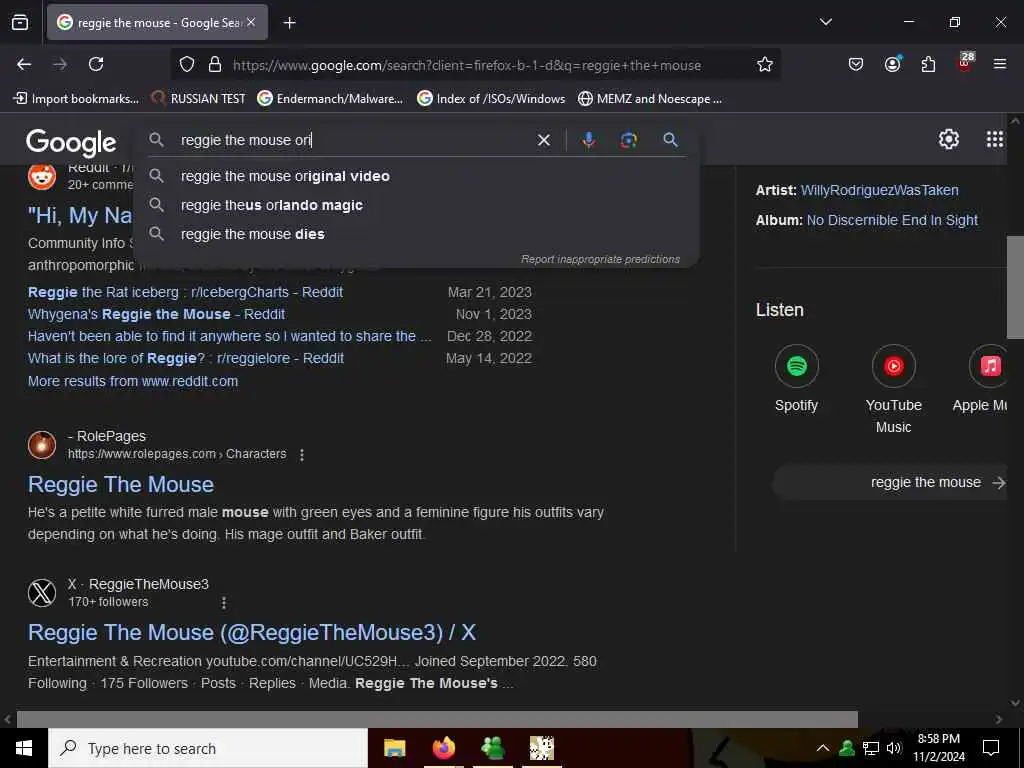The height and width of the screenshot is (768, 1024).
Task: Click the reggie the mouse arrow button
Action: tap(891, 483)
